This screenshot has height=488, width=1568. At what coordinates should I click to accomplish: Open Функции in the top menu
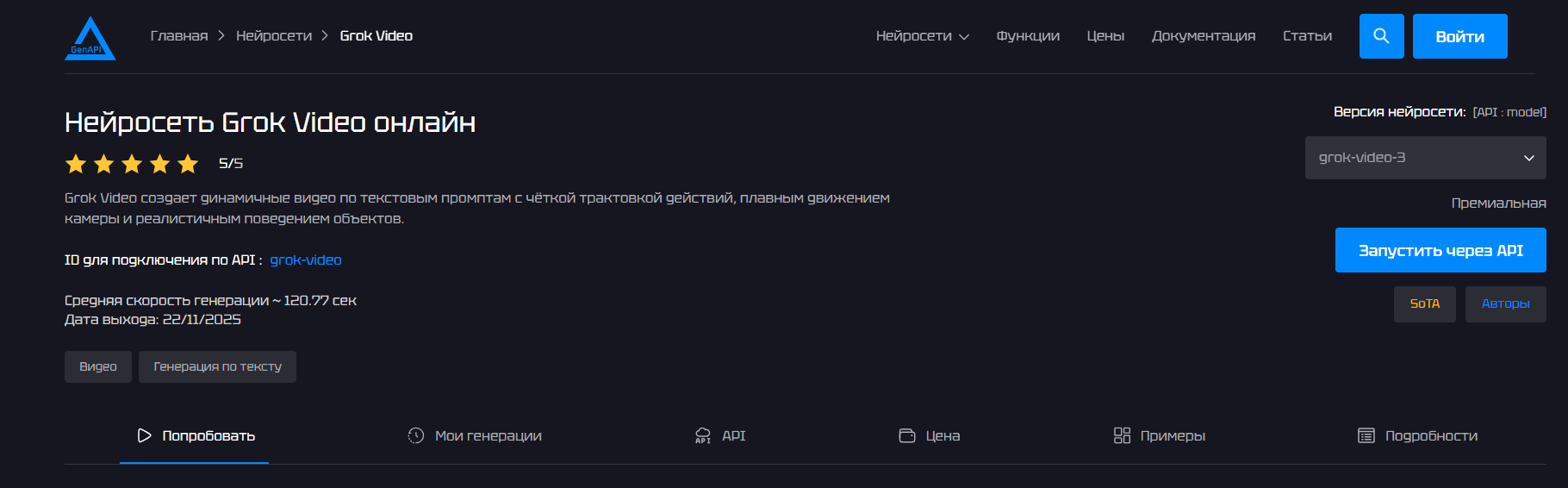pyautogui.click(x=1028, y=36)
